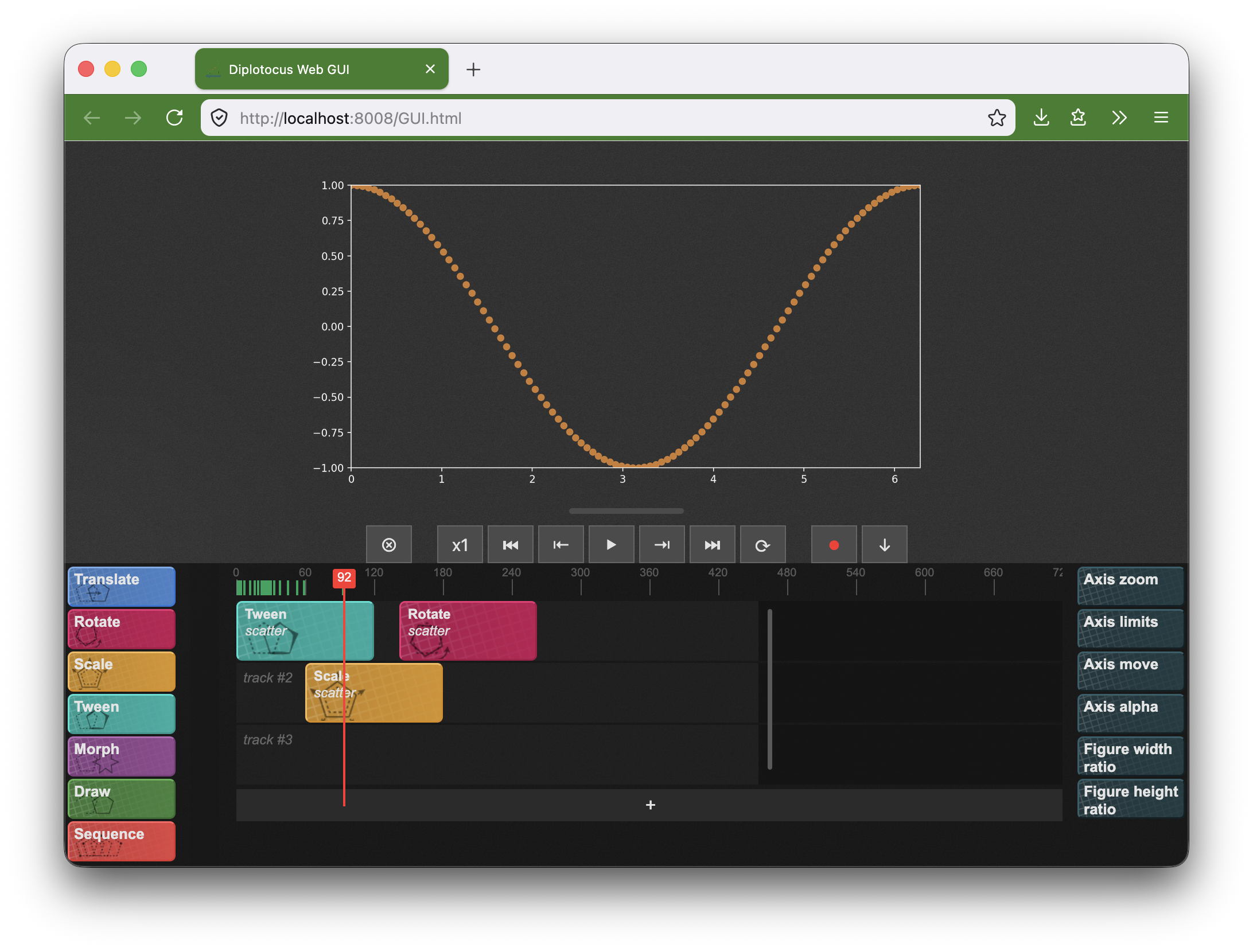Screen dimensions: 1253x952
Task: Select the Scale scatter clip on track #2
Action: coord(374,693)
